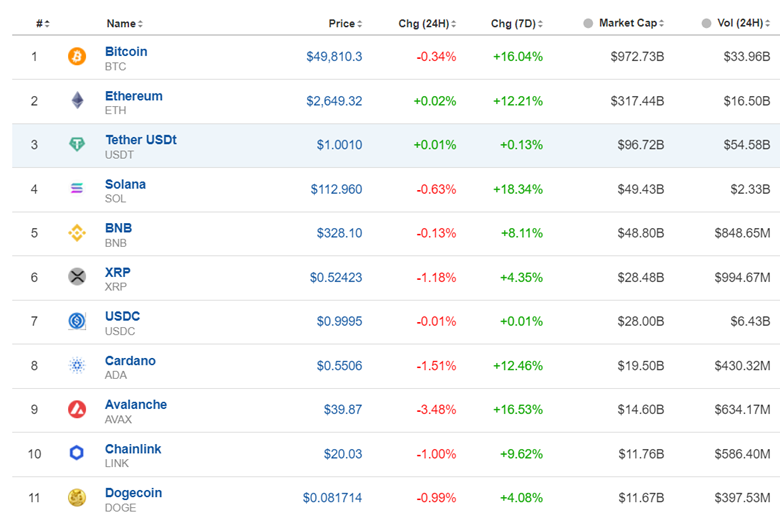780x518 pixels.
Task: Click the Ethereum diamond logo icon
Action: (x=77, y=101)
